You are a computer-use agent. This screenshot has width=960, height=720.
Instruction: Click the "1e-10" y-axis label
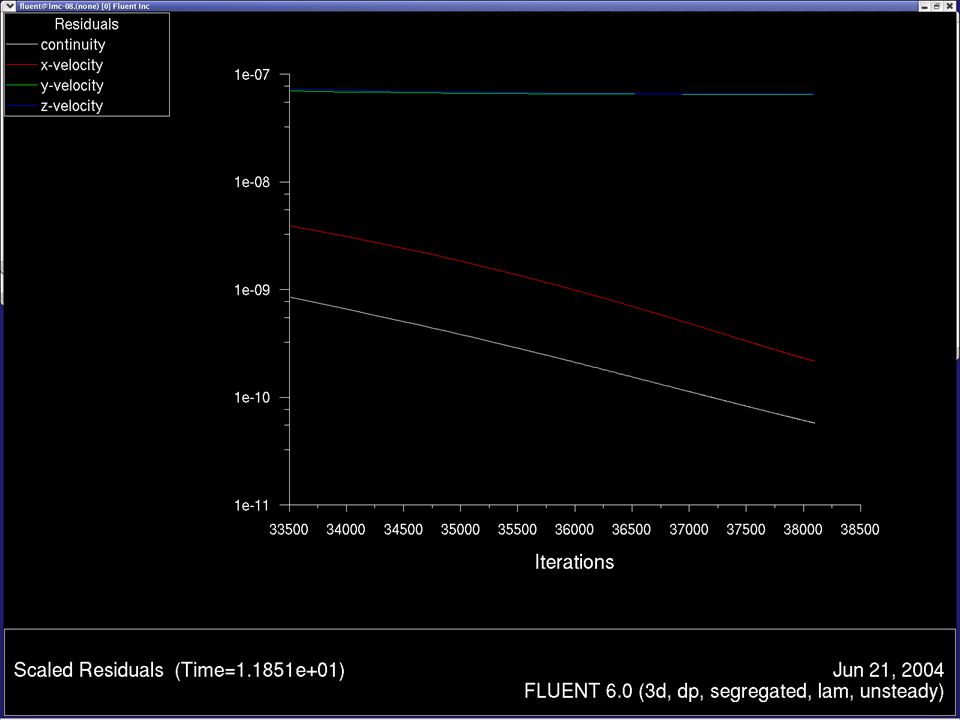(x=252, y=398)
